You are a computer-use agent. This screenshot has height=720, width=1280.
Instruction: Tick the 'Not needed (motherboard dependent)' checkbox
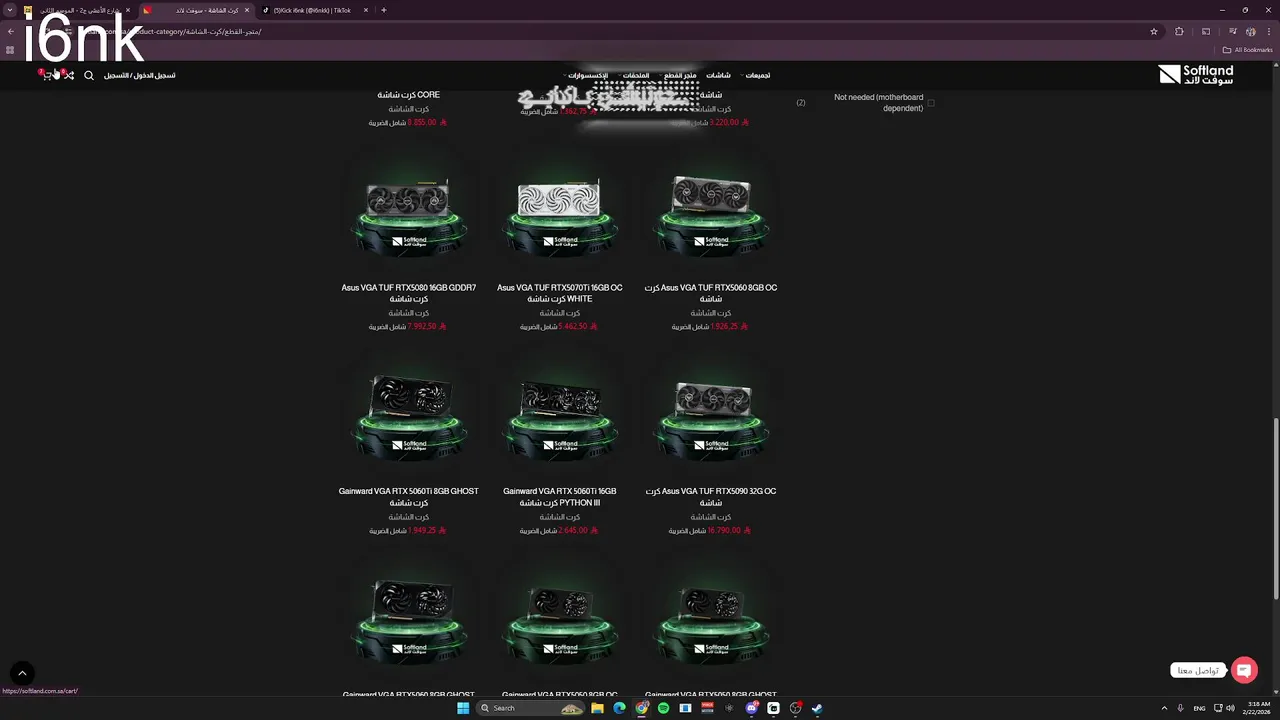(x=931, y=103)
